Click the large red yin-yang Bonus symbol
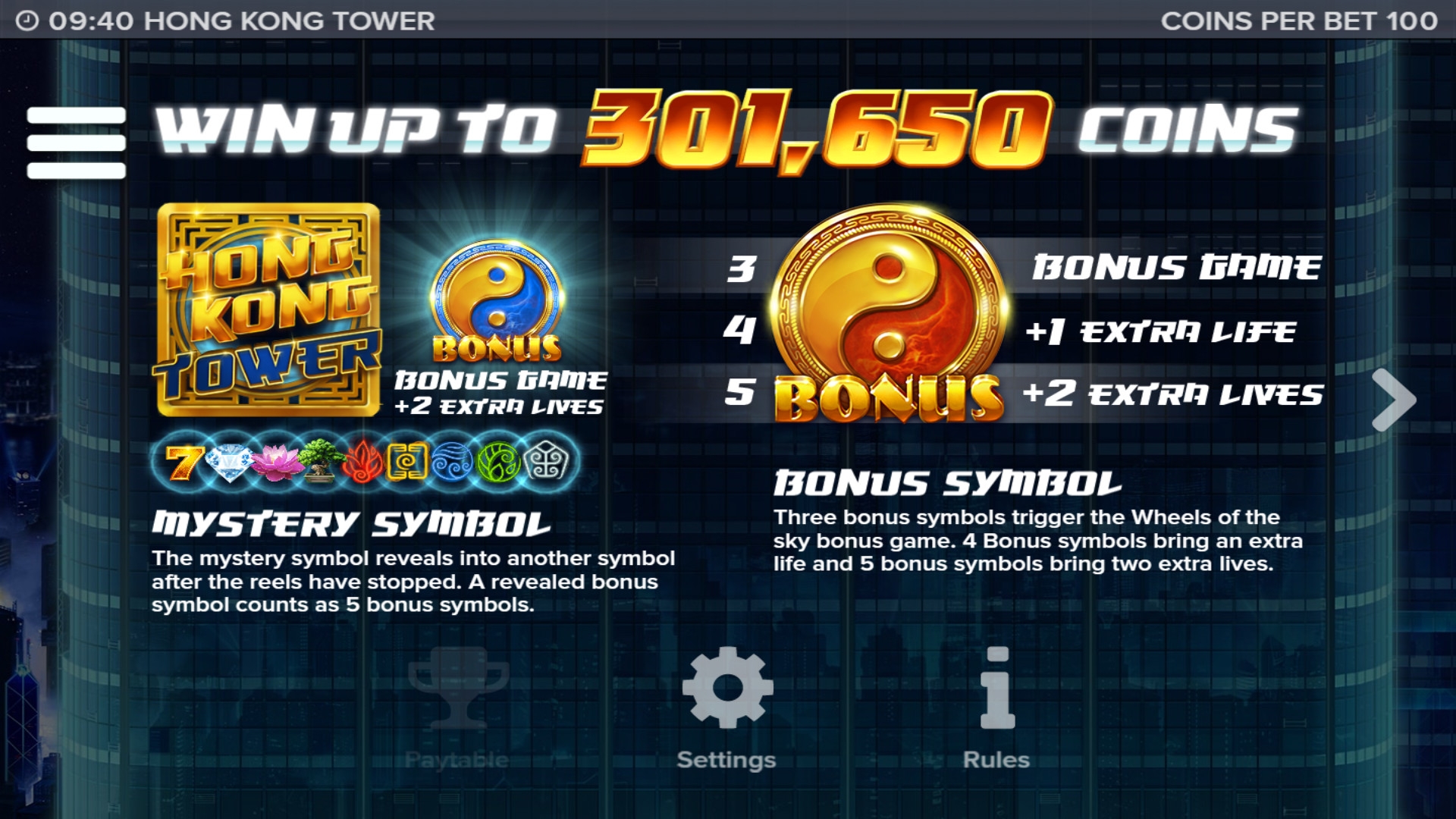1456x819 pixels. pyautogui.click(x=889, y=312)
